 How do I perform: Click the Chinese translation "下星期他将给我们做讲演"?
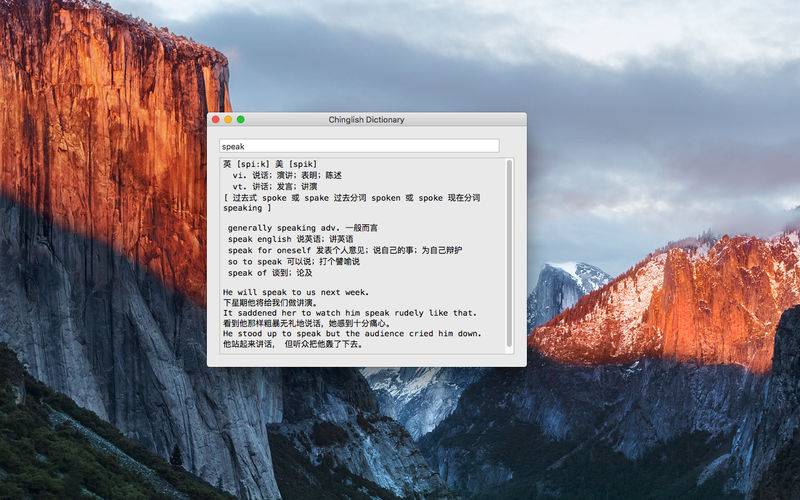[x=270, y=303]
